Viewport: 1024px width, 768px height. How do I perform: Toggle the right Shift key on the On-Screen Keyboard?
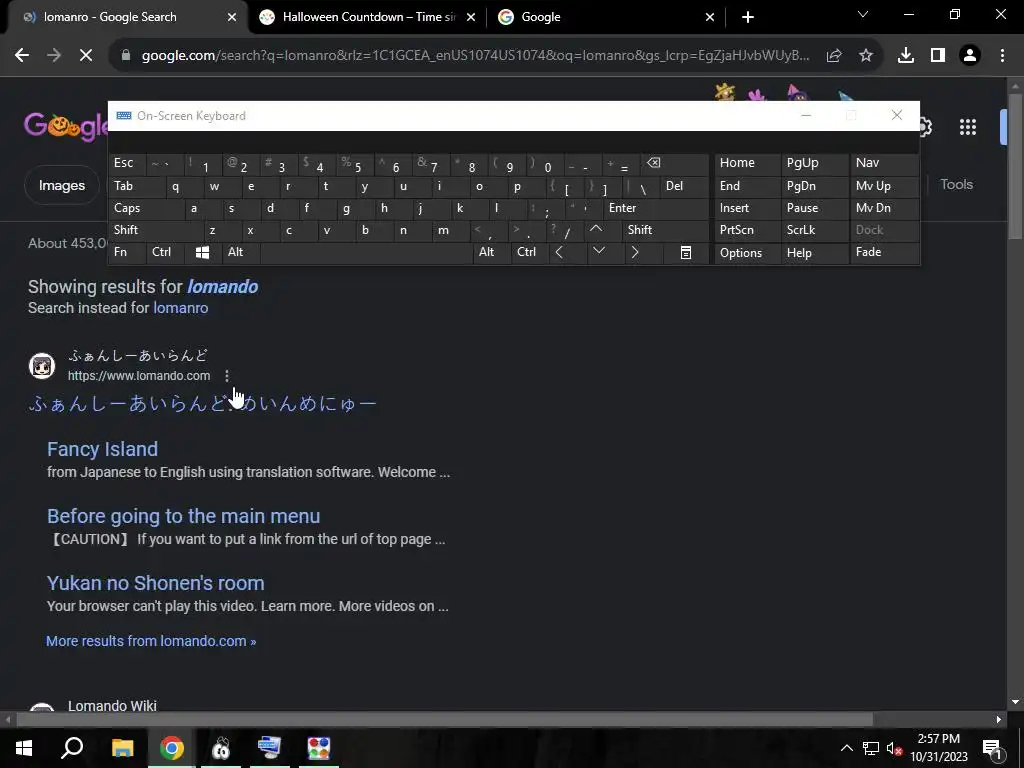[665, 230]
